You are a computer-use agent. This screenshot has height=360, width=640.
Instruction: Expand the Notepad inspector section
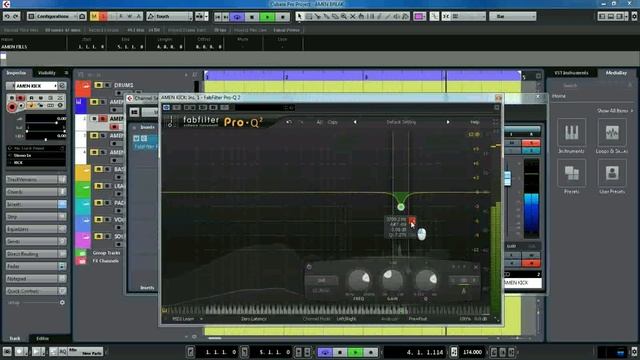coord(36,278)
